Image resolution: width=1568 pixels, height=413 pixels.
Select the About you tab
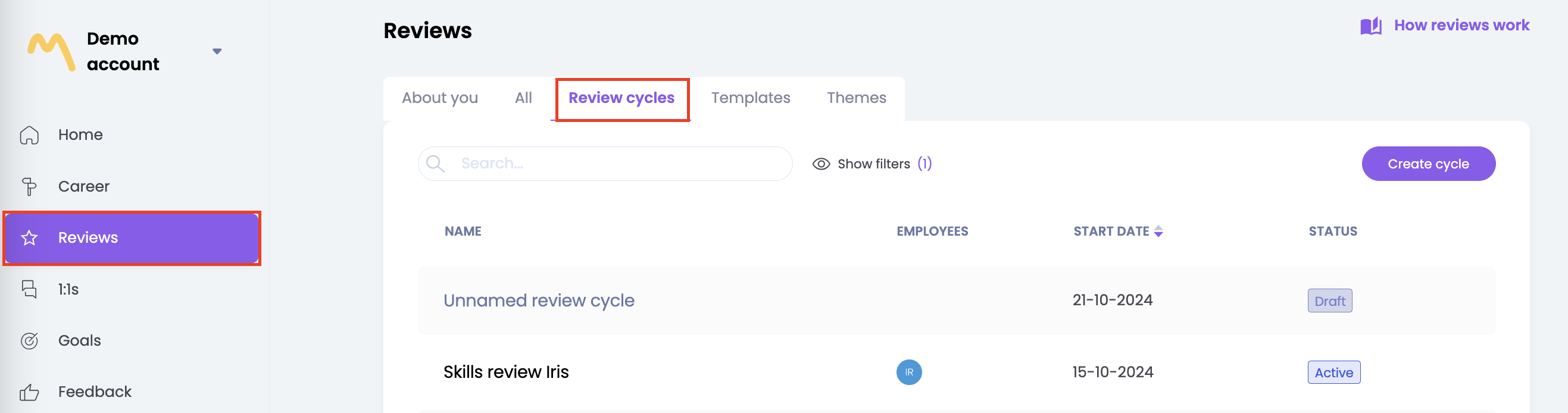[439, 98]
